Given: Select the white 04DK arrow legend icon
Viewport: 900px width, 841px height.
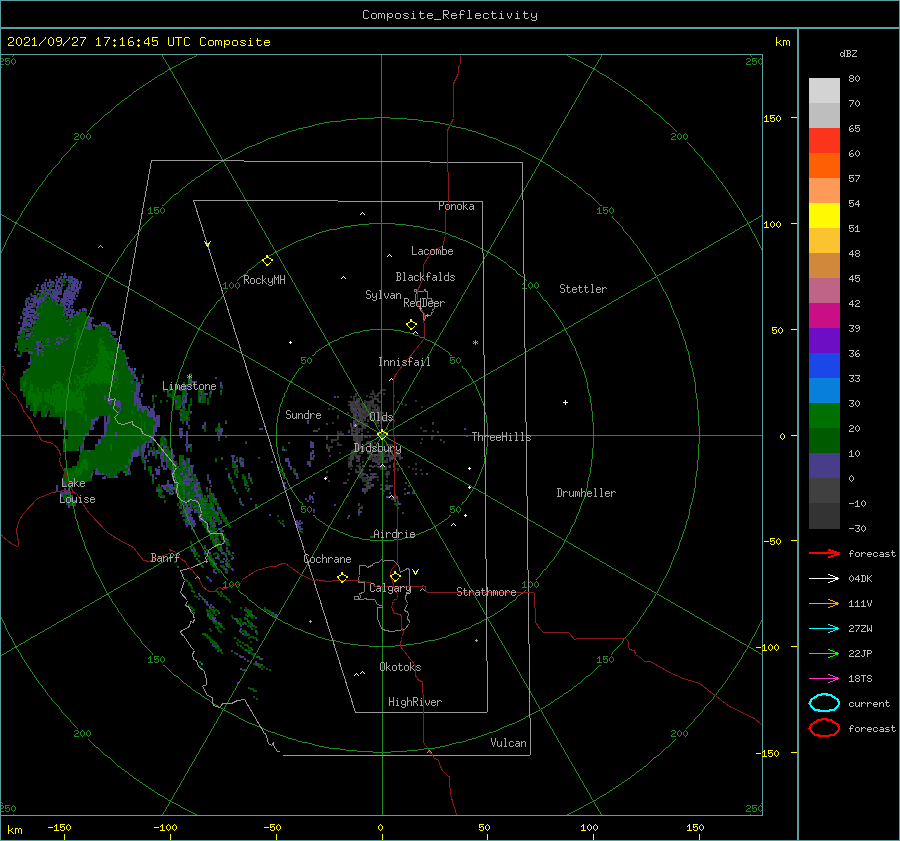Looking at the screenshot, I should pyautogui.click(x=824, y=578).
